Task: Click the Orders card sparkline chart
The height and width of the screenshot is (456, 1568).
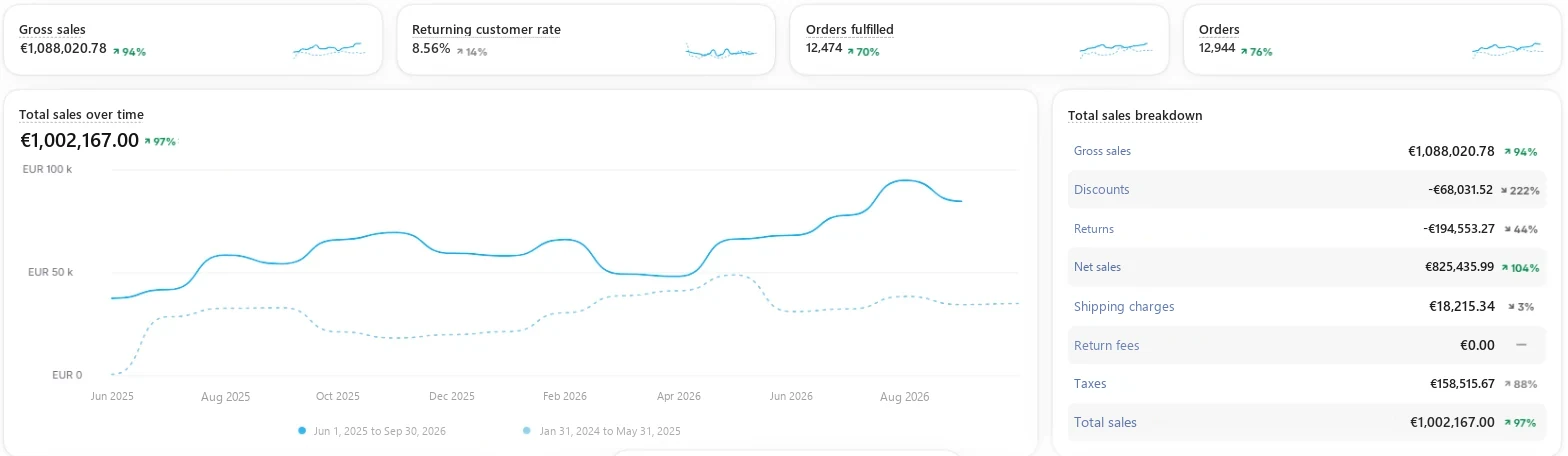Action: pyautogui.click(x=1508, y=49)
